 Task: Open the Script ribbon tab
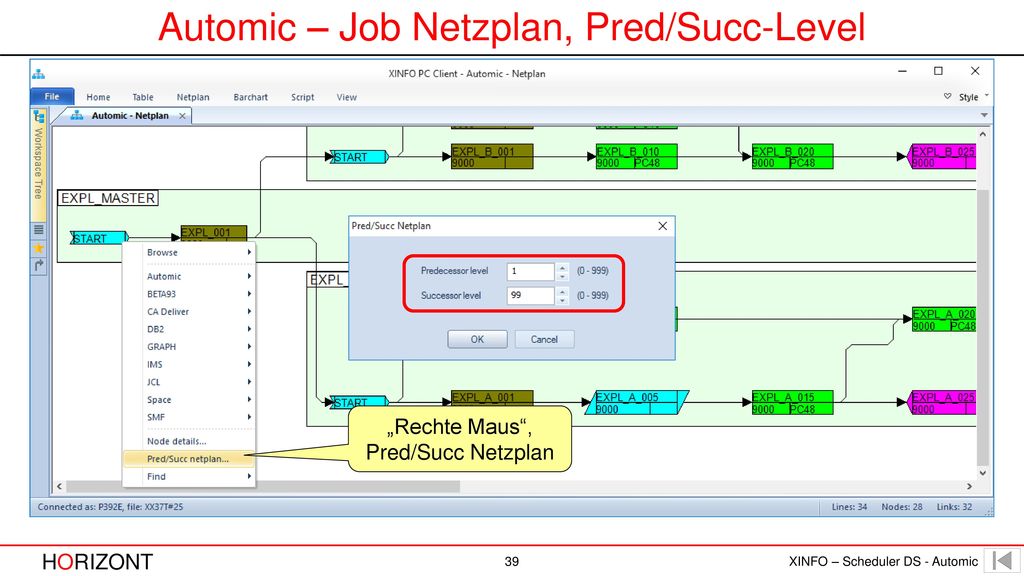[302, 97]
